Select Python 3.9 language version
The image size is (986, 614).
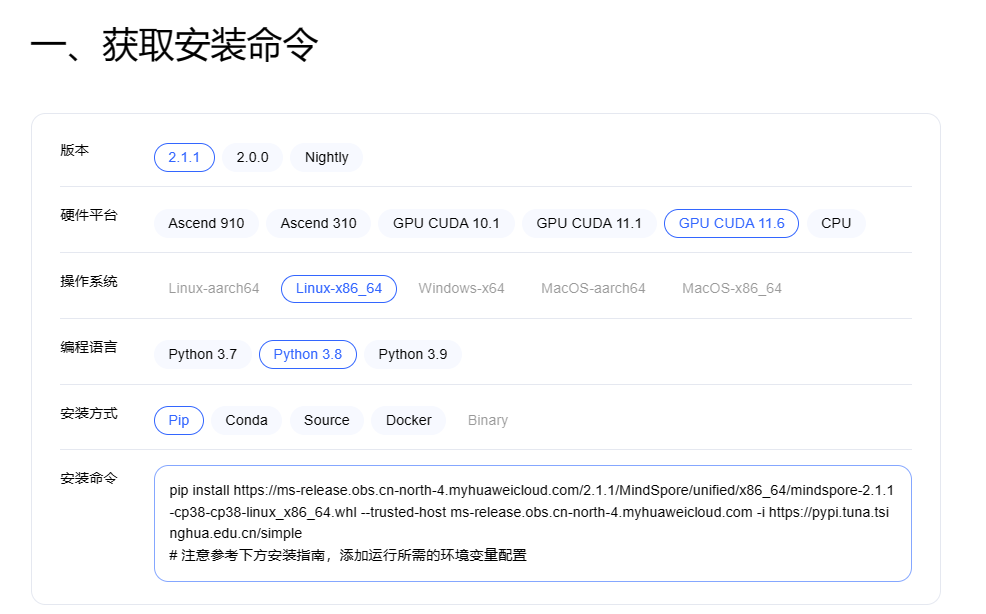pos(413,354)
